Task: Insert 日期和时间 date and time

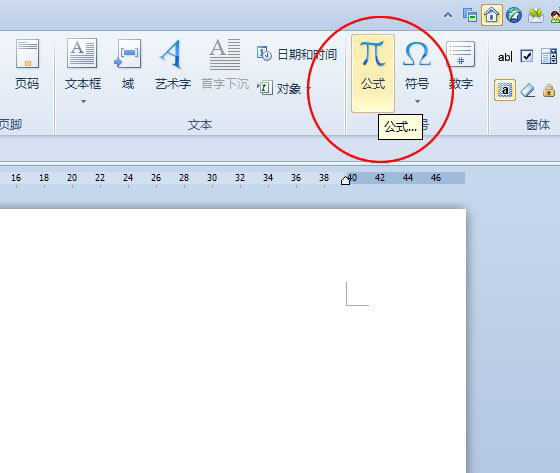Action: [x=296, y=54]
